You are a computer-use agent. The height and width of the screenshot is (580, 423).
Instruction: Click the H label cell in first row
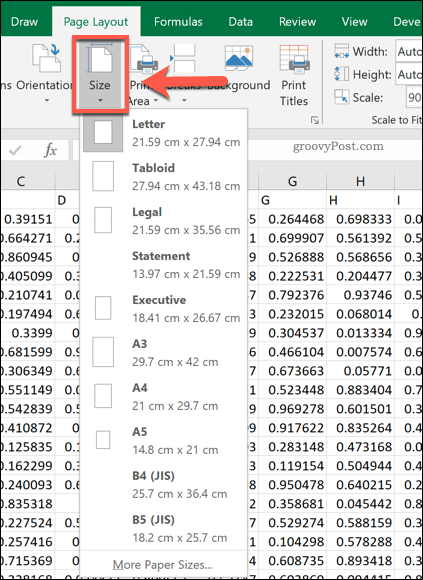point(361,200)
